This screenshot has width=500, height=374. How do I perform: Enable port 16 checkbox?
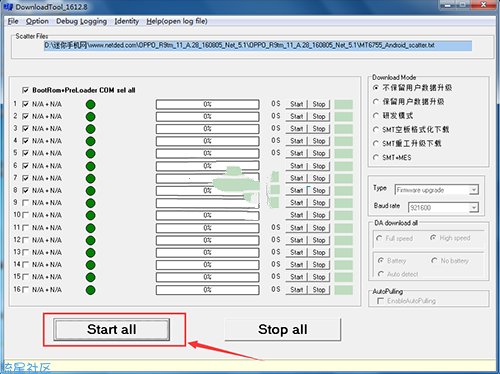[25, 290]
